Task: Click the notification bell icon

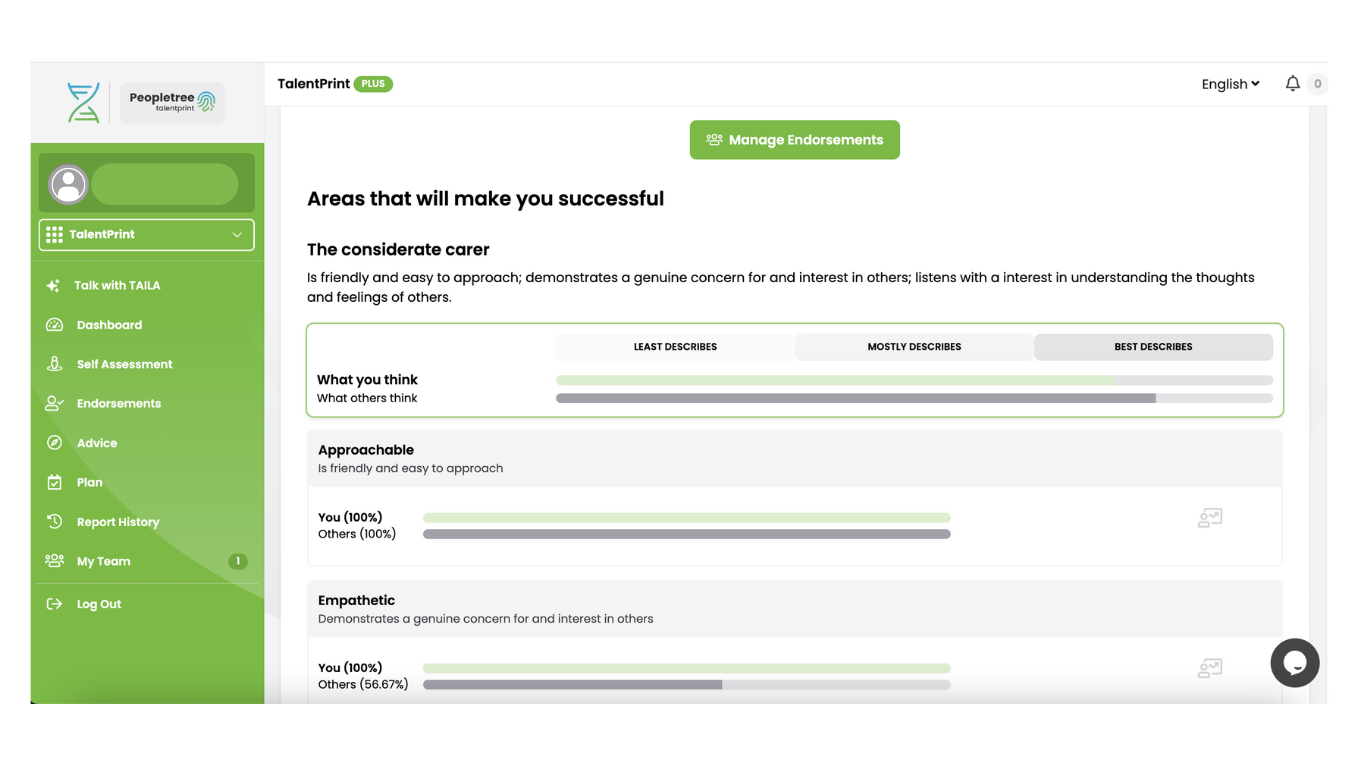Action: (1291, 84)
